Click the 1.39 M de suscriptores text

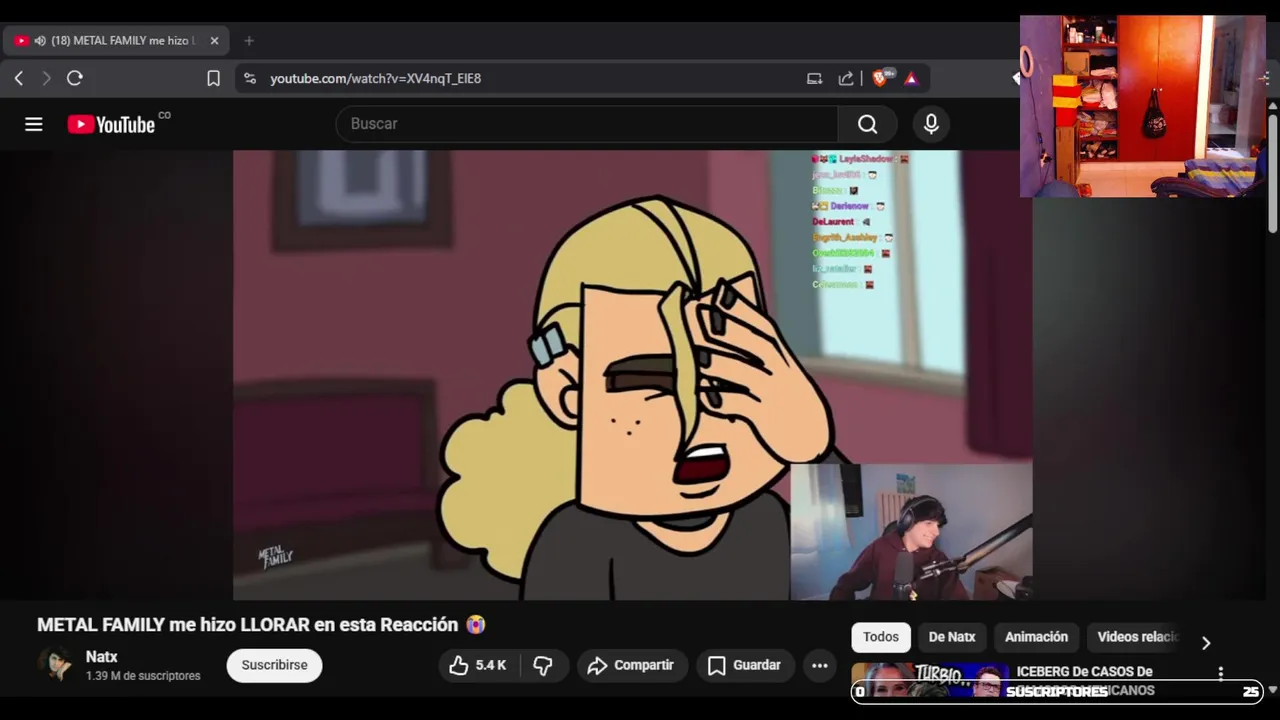pyautogui.click(x=143, y=676)
